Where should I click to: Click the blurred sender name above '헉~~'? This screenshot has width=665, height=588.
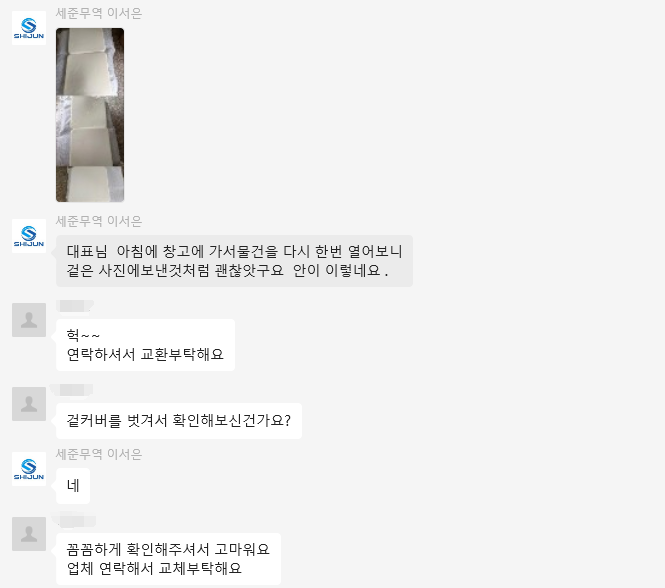click(x=75, y=306)
